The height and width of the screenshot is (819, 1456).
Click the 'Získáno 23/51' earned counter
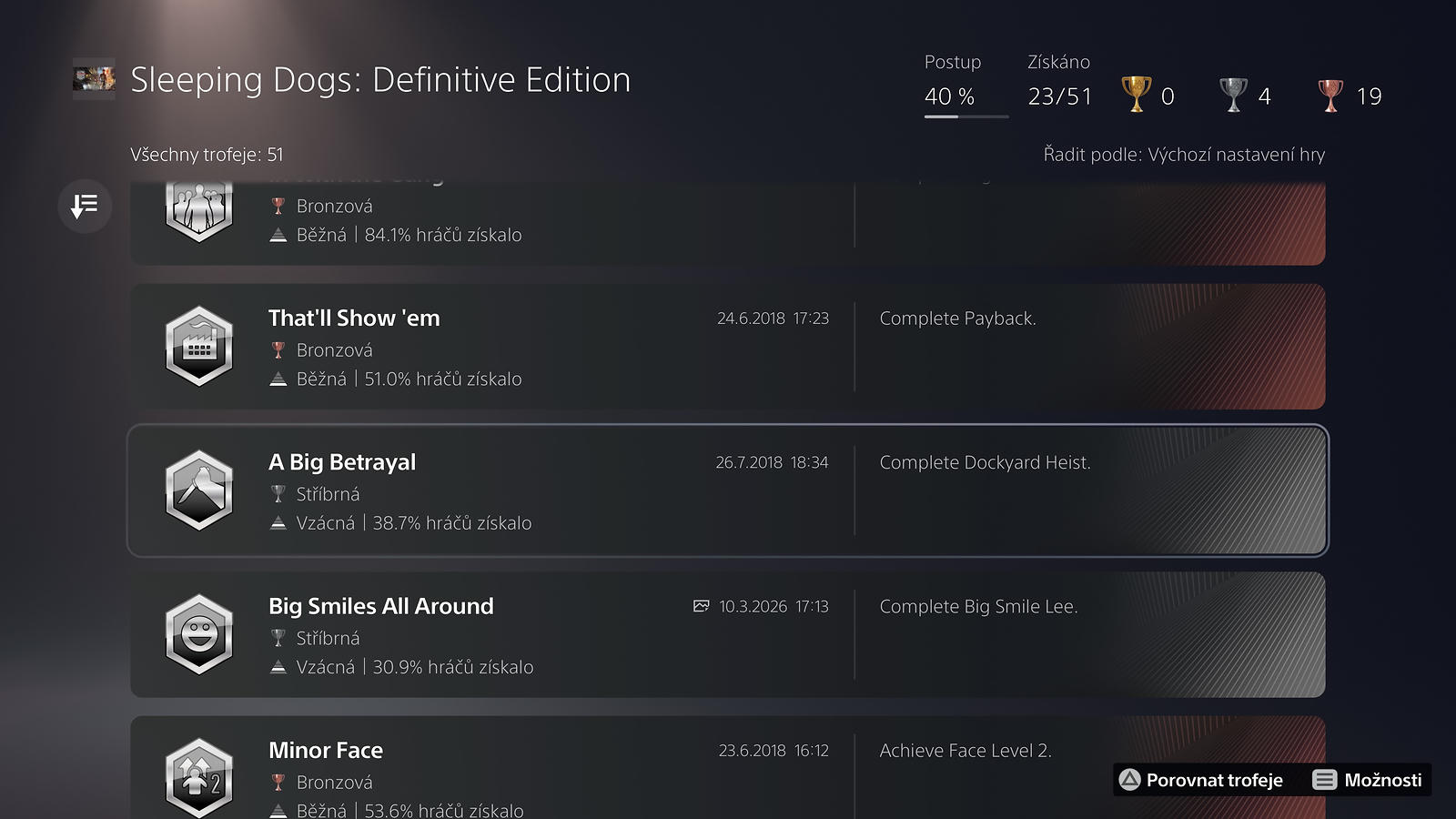(1059, 96)
